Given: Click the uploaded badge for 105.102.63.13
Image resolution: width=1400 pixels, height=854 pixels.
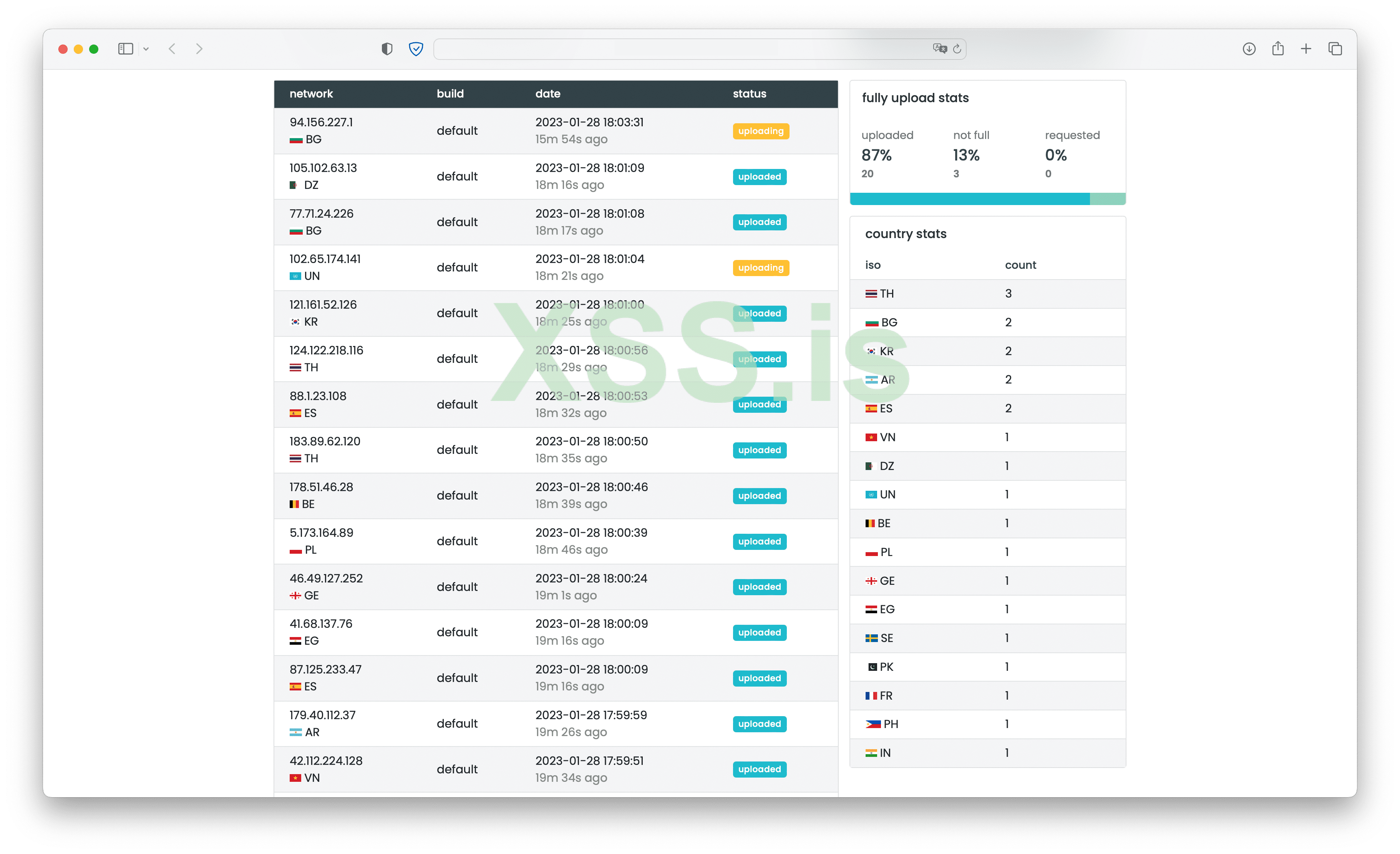Looking at the screenshot, I should [x=759, y=177].
